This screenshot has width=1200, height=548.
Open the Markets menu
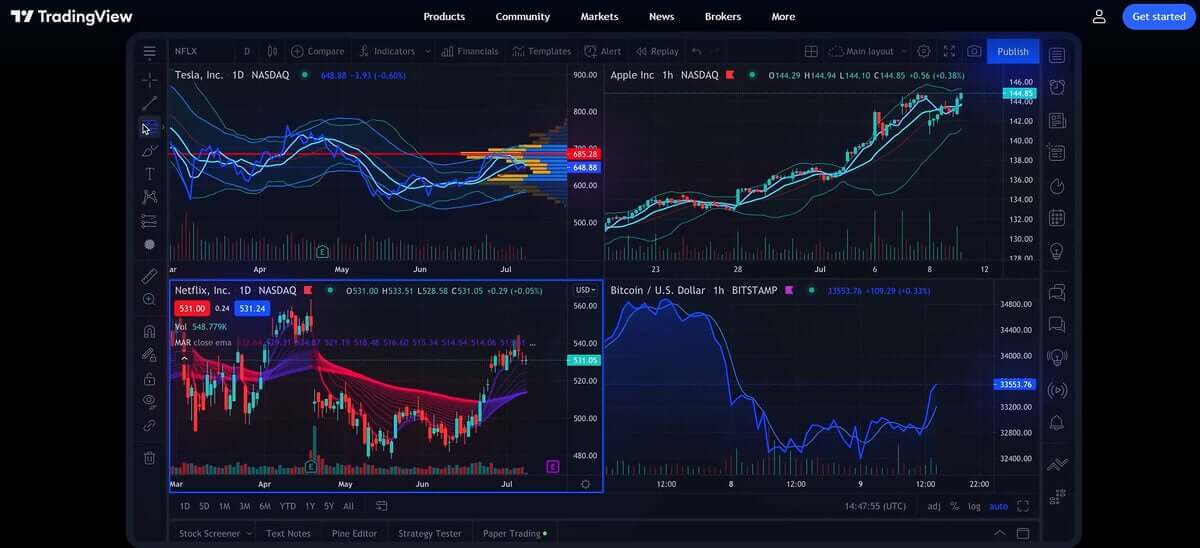click(599, 17)
